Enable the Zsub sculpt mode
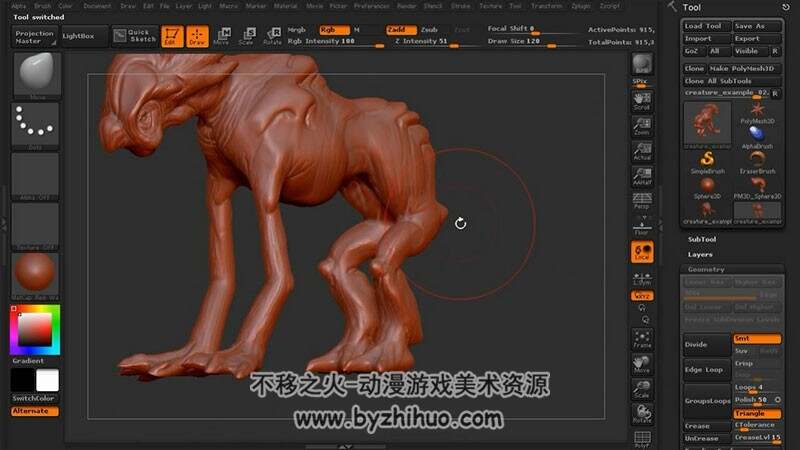Screen dimensions: 800x450 [x=429, y=30]
